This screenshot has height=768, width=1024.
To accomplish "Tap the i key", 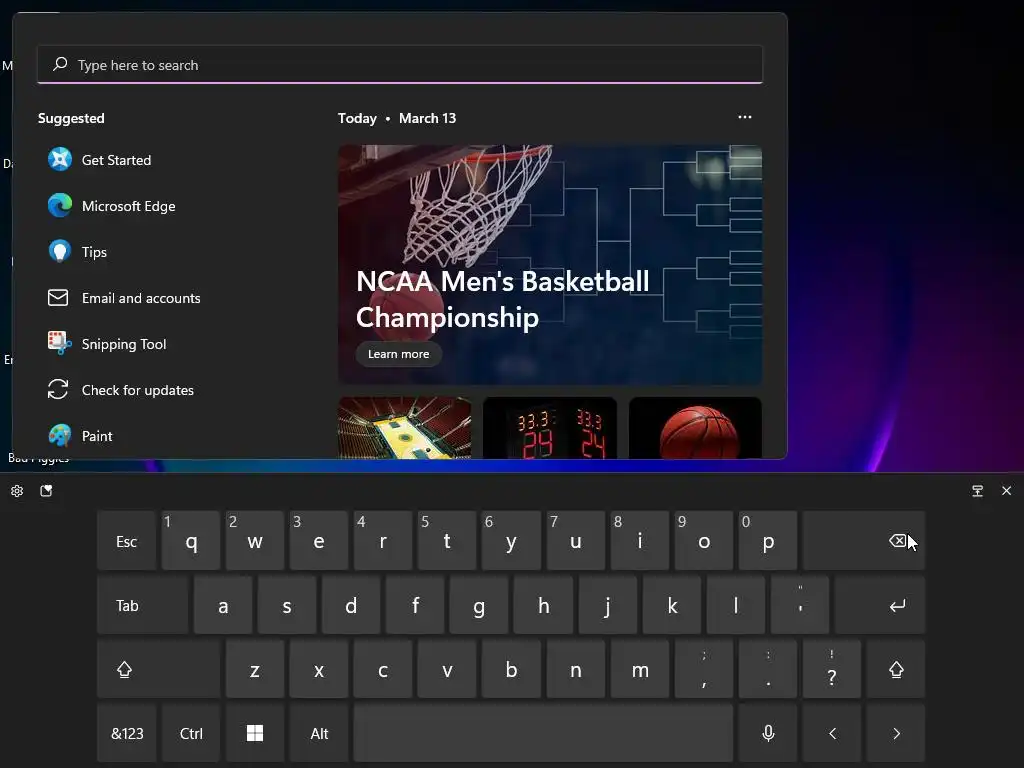I will [639, 541].
